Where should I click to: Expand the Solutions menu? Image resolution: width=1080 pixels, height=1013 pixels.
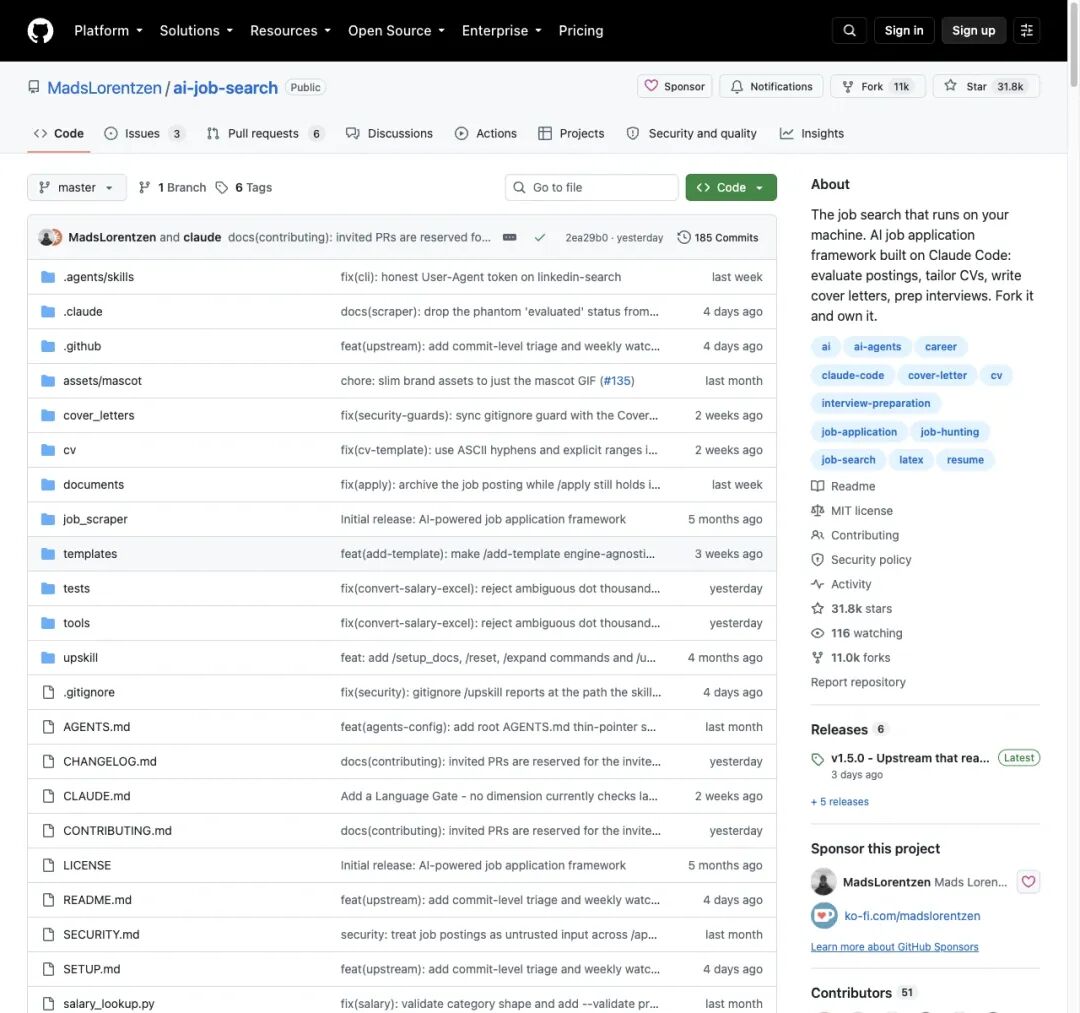click(x=196, y=31)
